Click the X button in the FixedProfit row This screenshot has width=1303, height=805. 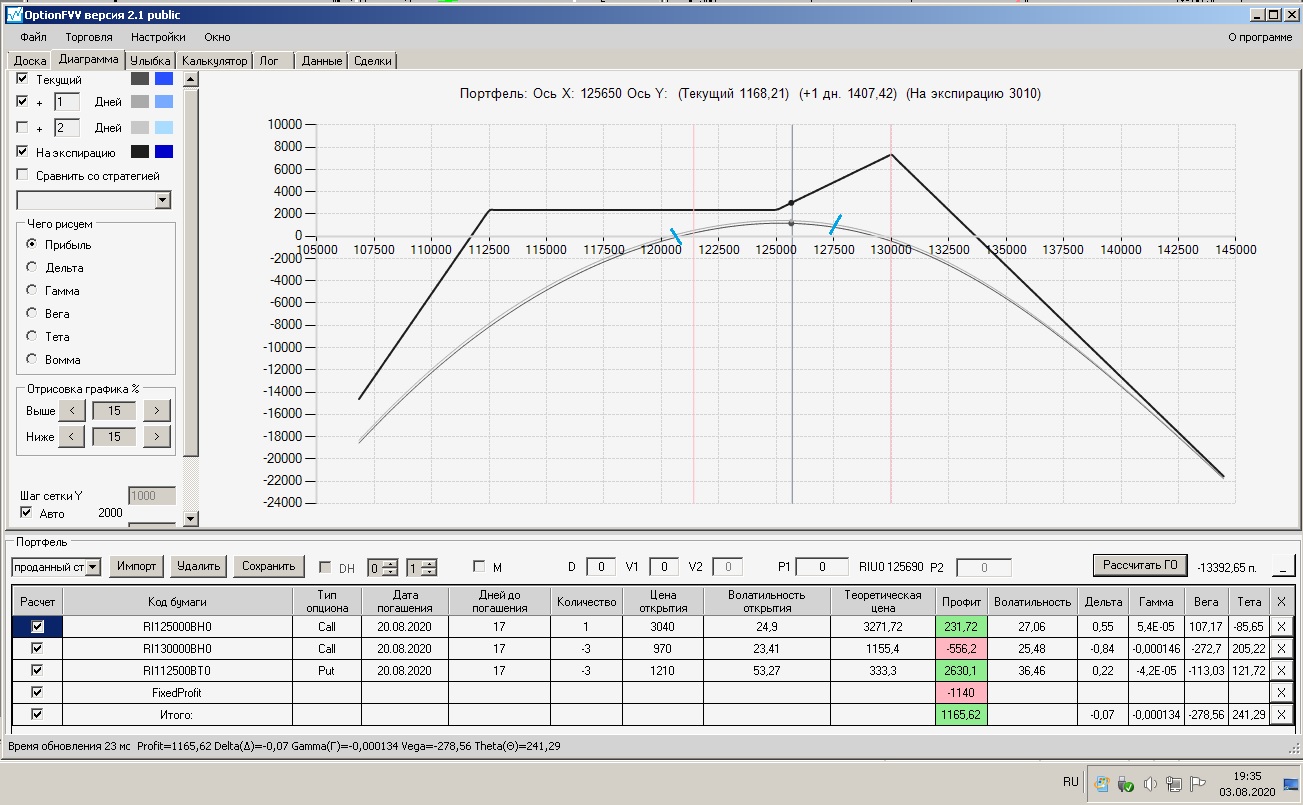[x=1282, y=692]
